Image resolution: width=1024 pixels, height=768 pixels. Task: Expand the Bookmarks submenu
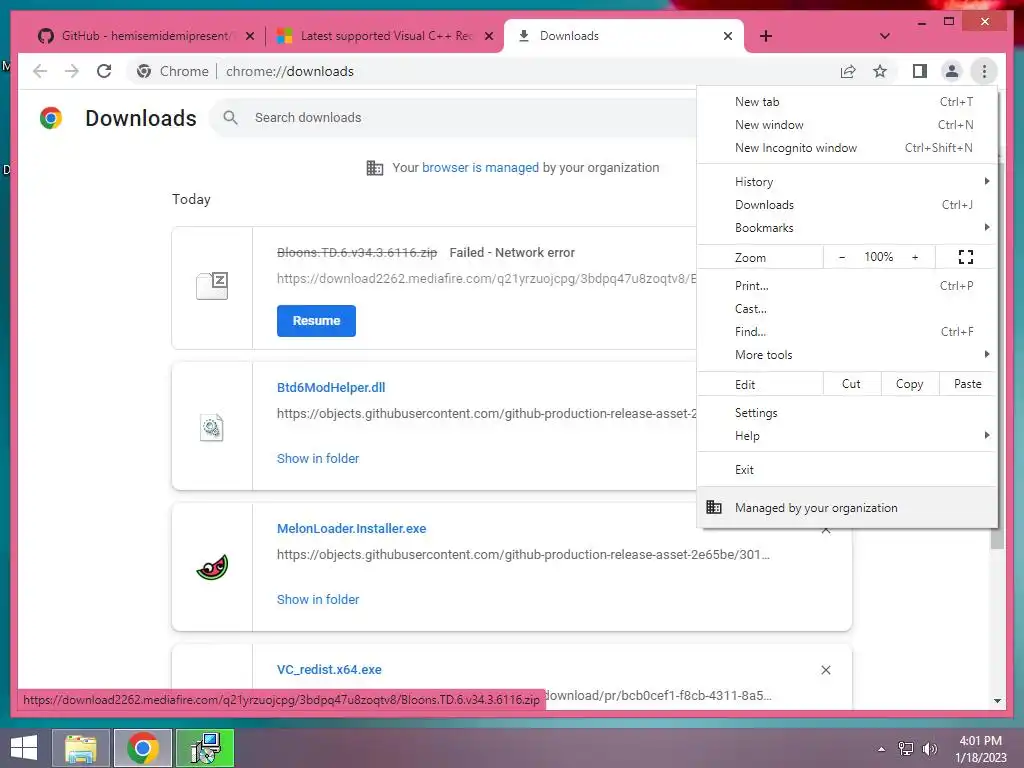(847, 227)
